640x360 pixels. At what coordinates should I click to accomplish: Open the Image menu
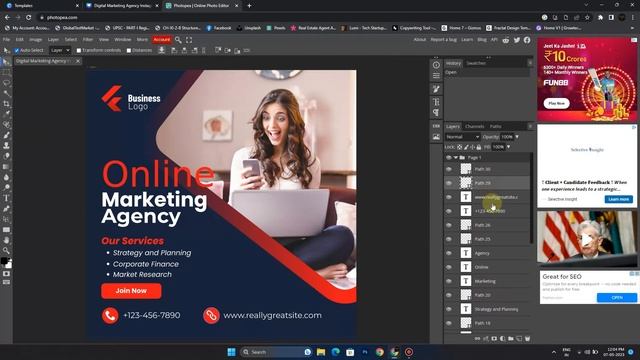tap(36, 40)
